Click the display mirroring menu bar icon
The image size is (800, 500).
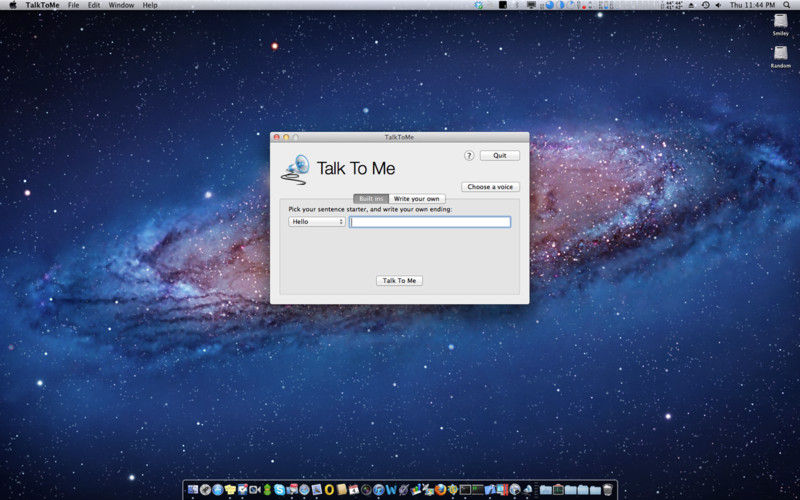(x=531, y=5)
